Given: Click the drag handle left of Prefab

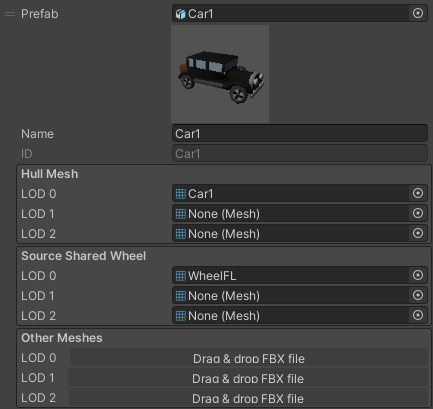Looking at the screenshot, I should (x=10, y=14).
